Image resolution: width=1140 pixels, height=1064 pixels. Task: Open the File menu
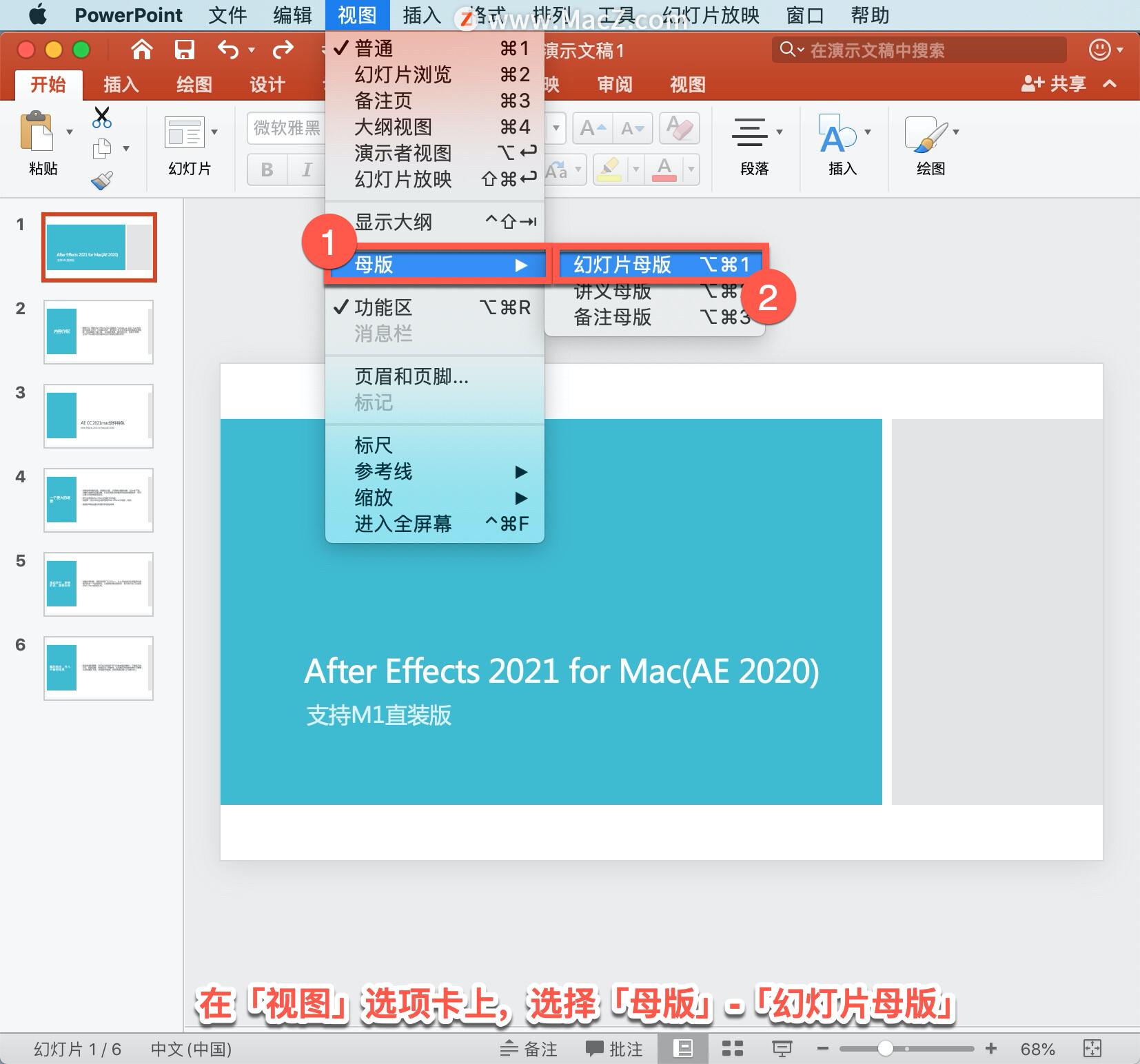coord(227,14)
